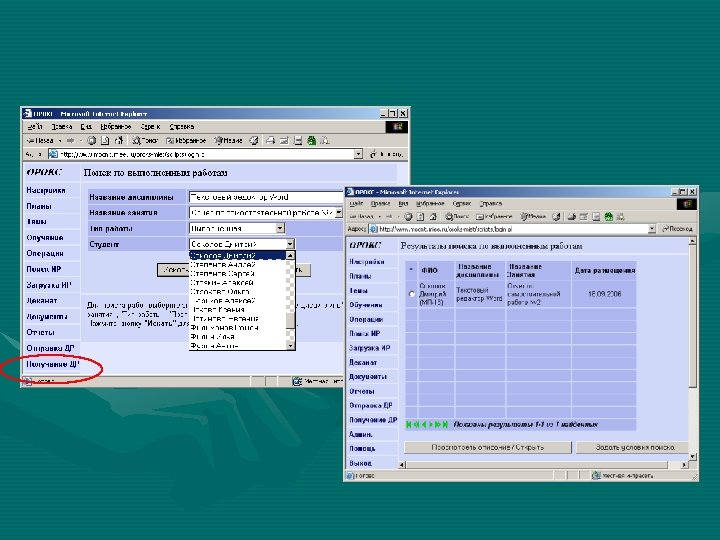This screenshot has width=720, height=540.
Task: Click the results window vertical scrollbar thumb
Action: click(x=692, y=317)
